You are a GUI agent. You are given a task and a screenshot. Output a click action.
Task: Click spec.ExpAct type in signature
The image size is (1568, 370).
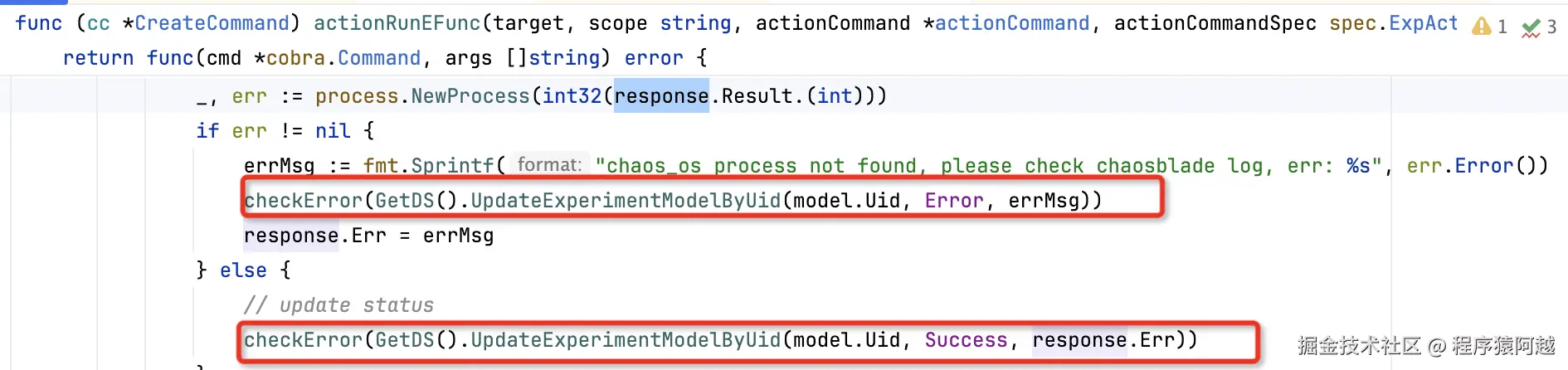[1394, 23]
